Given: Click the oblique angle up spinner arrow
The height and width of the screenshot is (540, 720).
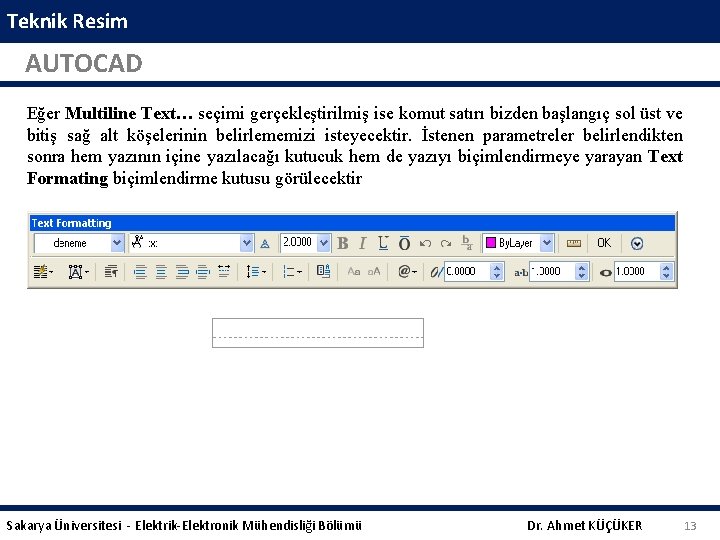Looking at the screenshot, I should pos(496,267).
